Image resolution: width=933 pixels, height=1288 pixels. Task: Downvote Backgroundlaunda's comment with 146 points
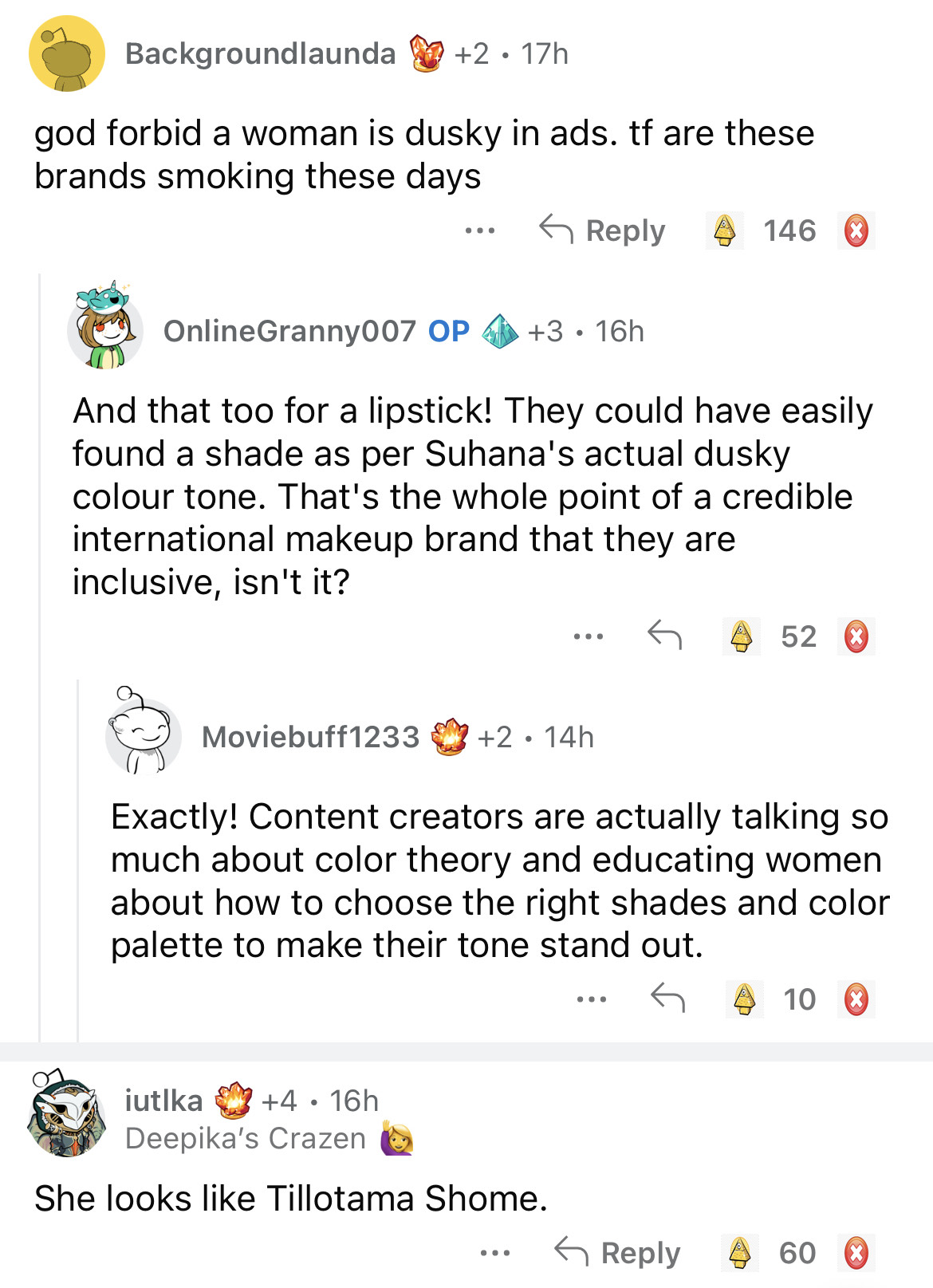click(x=856, y=231)
